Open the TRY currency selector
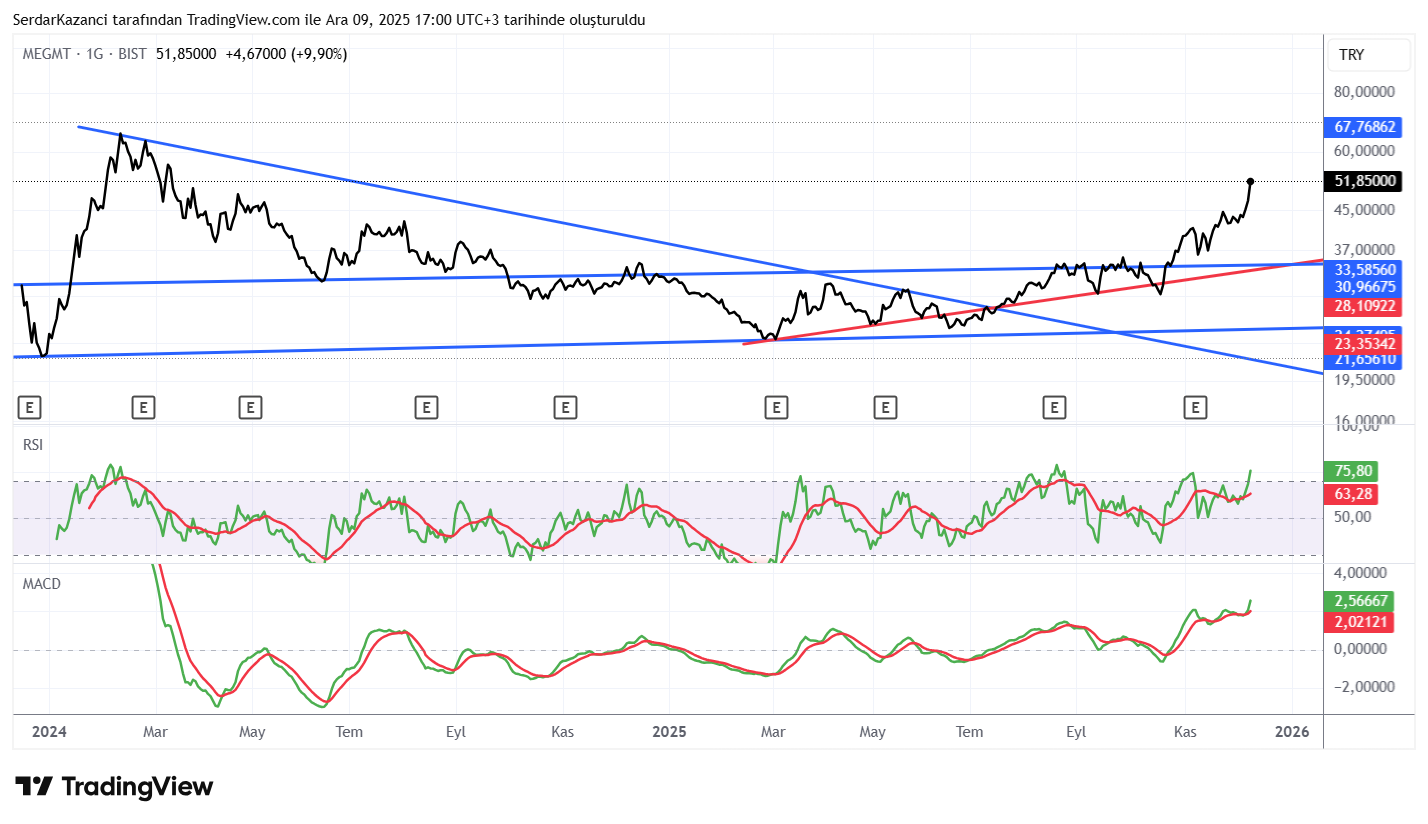This screenshot has width=1428, height=824. pos(1351,55)
